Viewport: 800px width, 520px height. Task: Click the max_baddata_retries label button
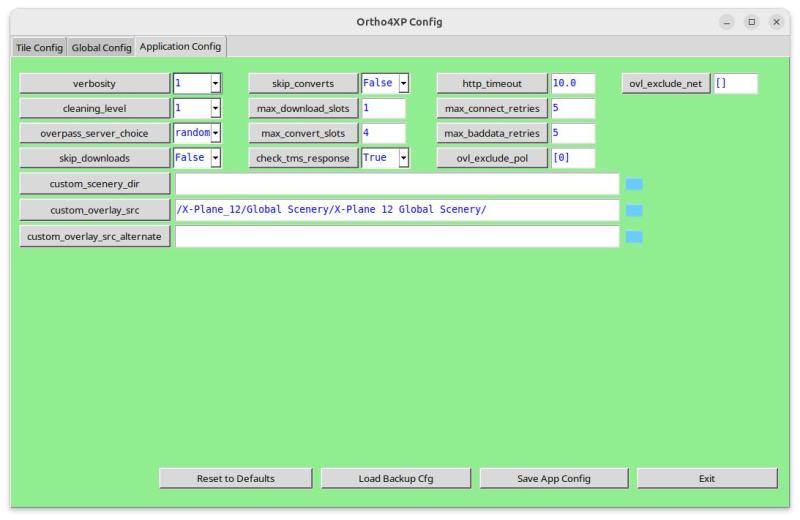click(x=492, y=133)
